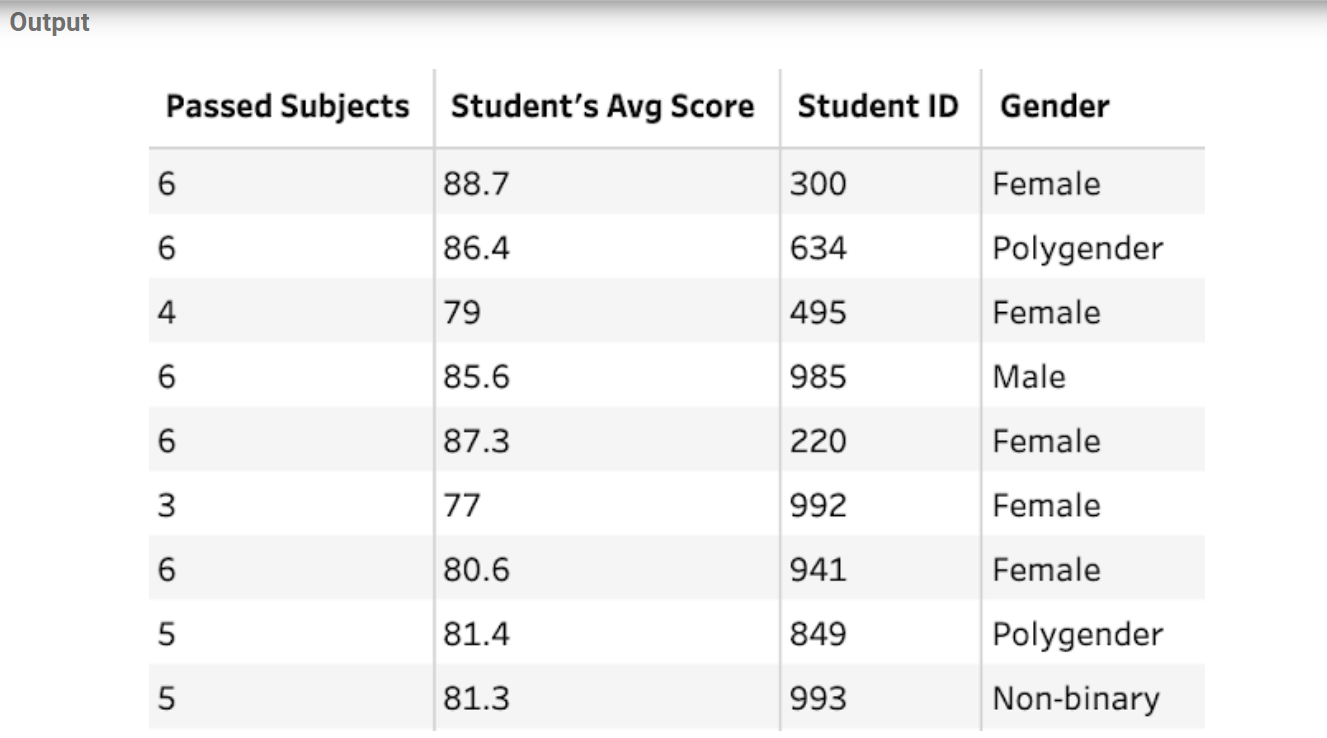The height and width of the screenshot is (738, 1327).
Task: Click the Student's Avg Score column header
Action: click(602, 107)
